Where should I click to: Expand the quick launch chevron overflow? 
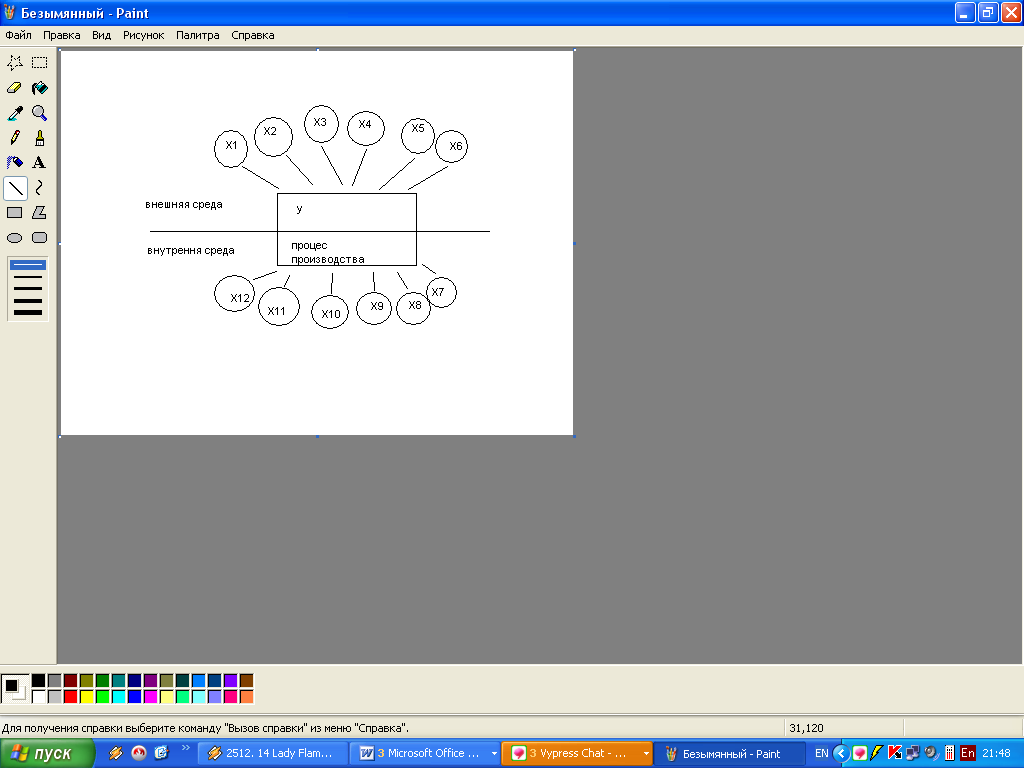185,748
